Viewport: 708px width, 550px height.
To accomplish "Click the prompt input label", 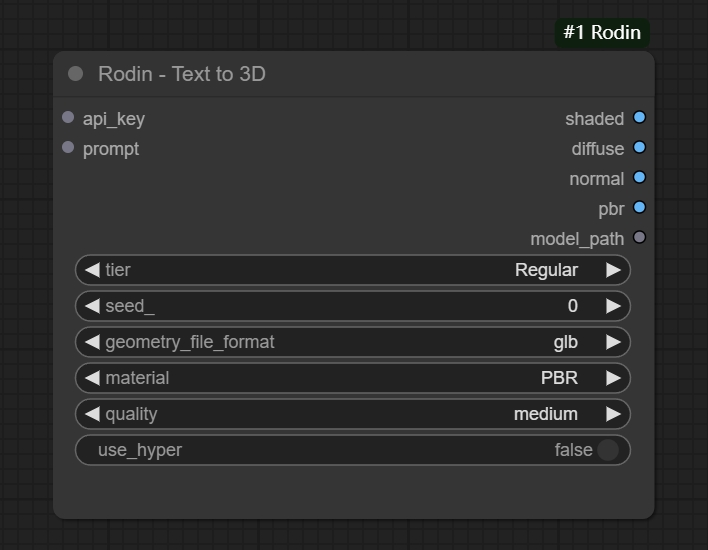I will point(111,149).
